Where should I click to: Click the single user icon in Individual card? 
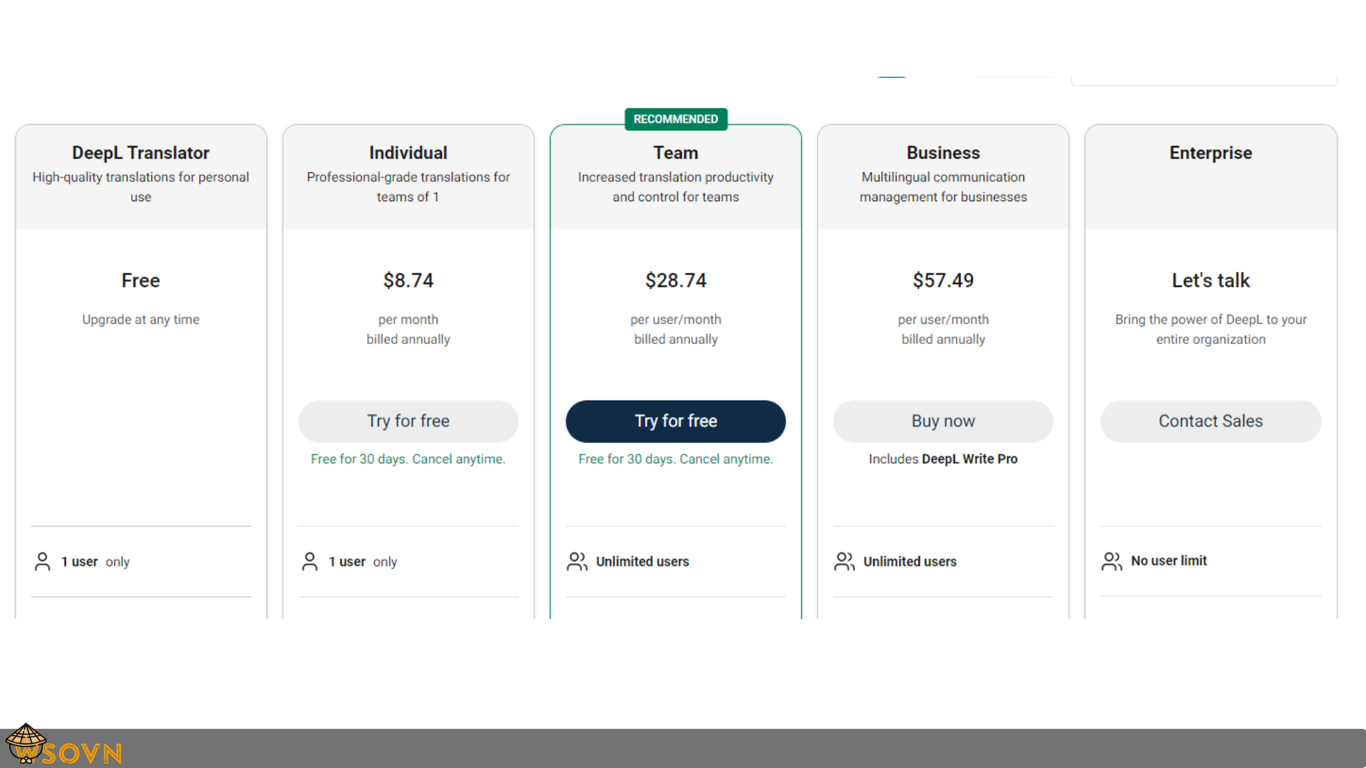click(x=310, y=561)
